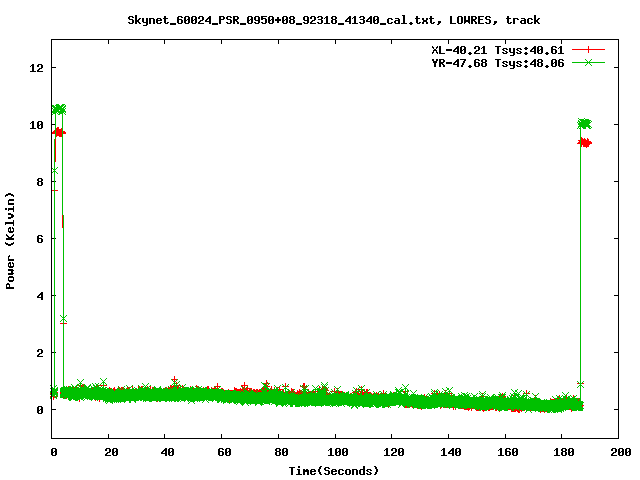Click x-axis tick label 80

(281, 452)
